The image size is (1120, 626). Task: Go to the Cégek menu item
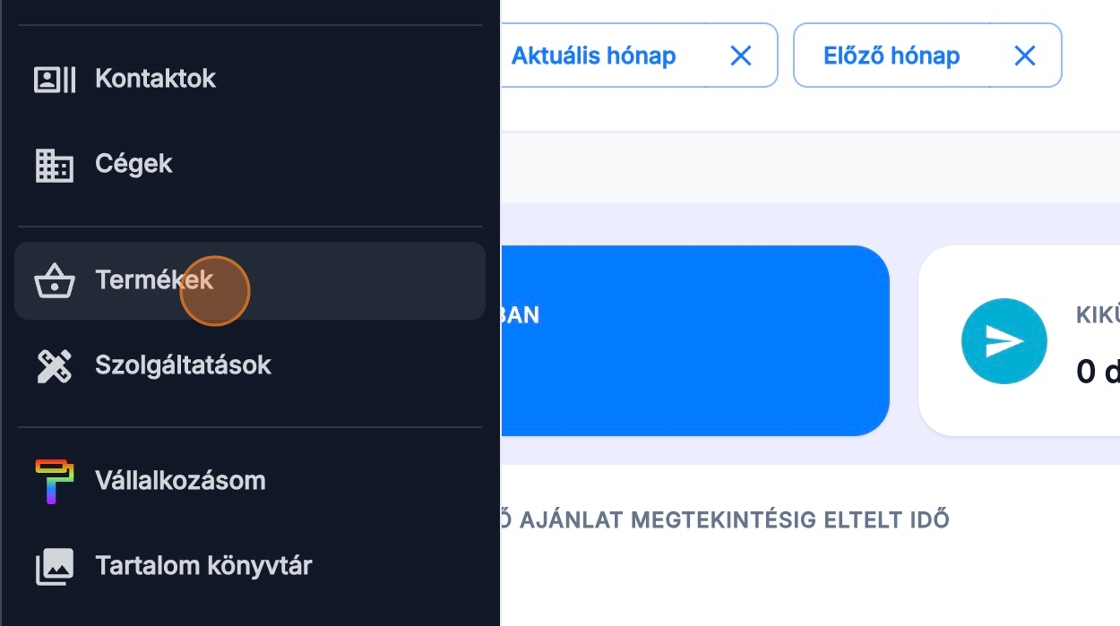134,164
